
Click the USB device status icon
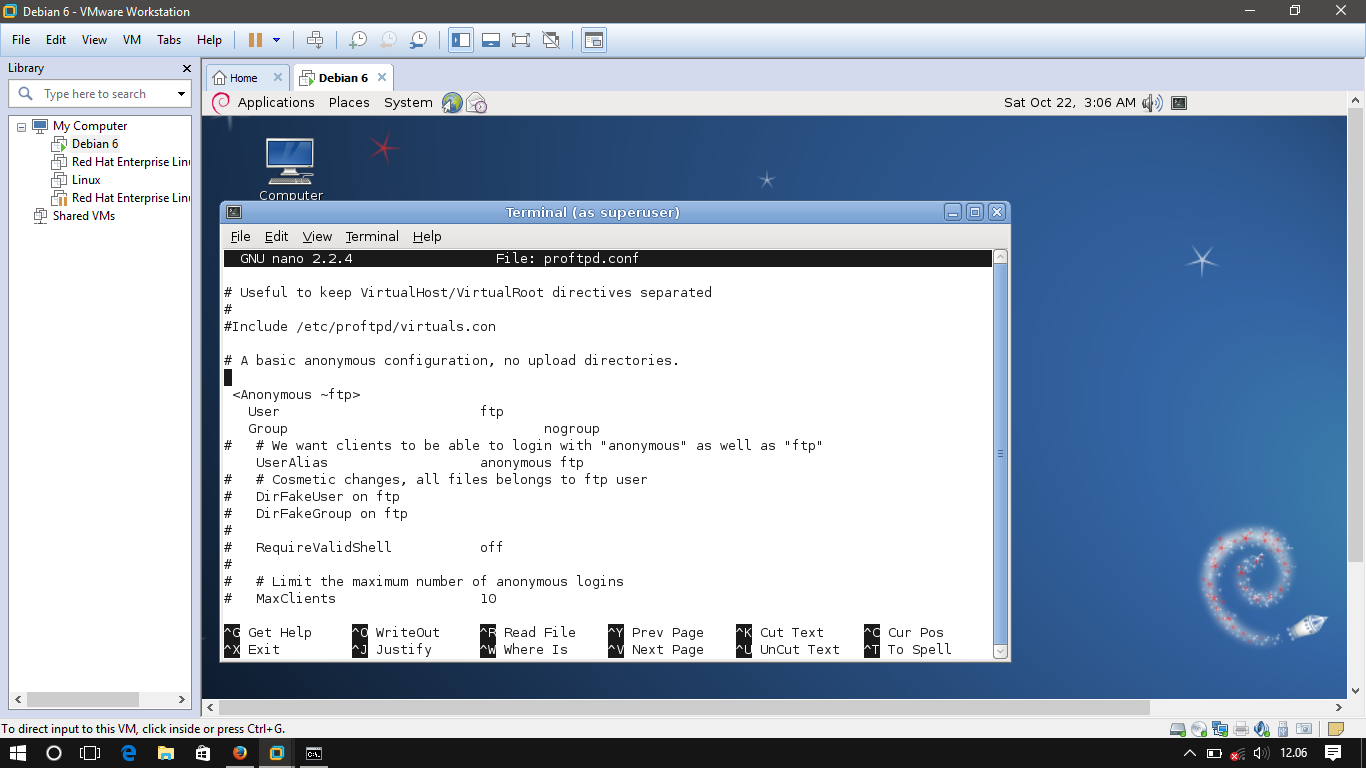(1283, 729)
